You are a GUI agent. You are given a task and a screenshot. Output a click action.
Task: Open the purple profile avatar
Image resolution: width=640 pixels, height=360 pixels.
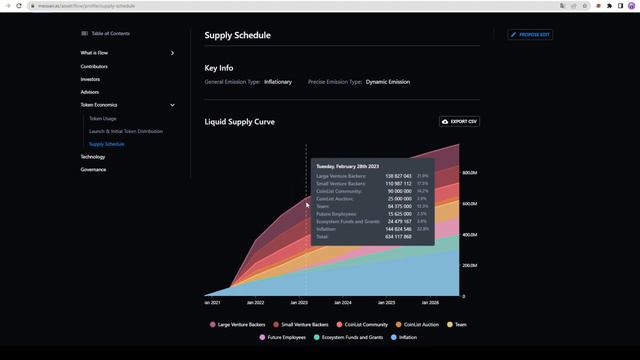631,6
